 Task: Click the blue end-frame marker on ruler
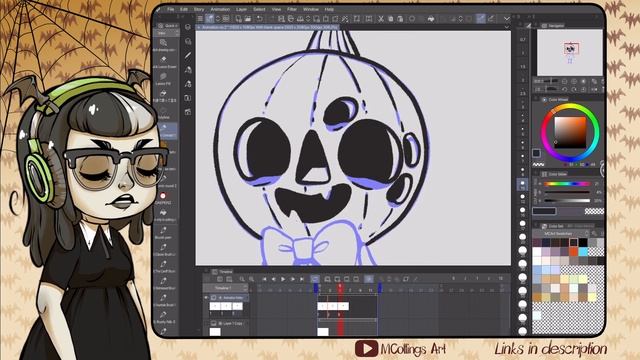(x=379, y=288)
